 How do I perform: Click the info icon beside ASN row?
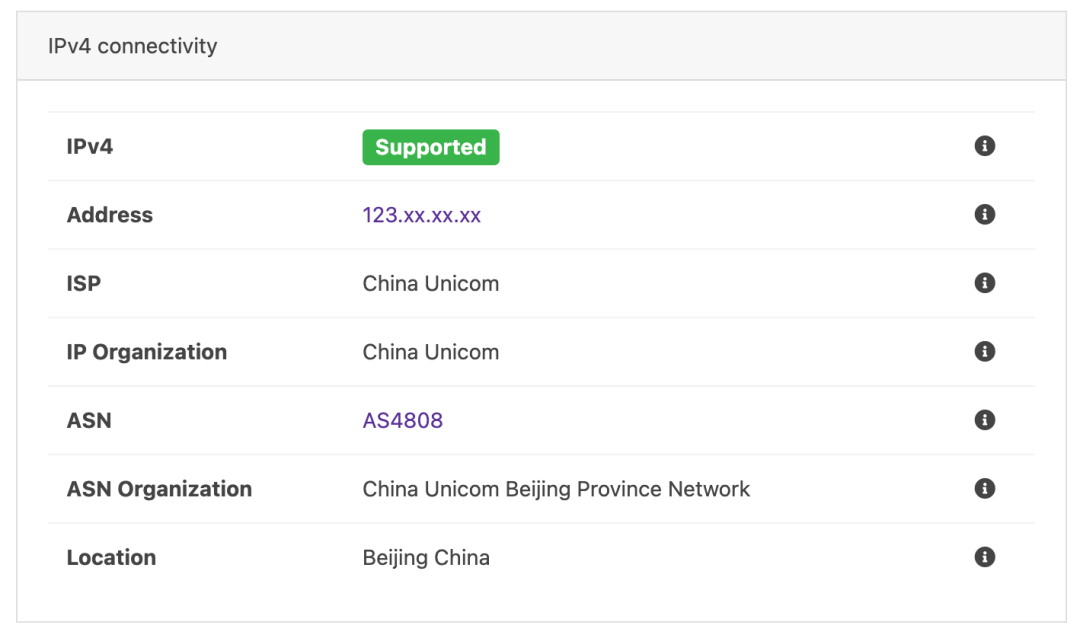(984, 420)
